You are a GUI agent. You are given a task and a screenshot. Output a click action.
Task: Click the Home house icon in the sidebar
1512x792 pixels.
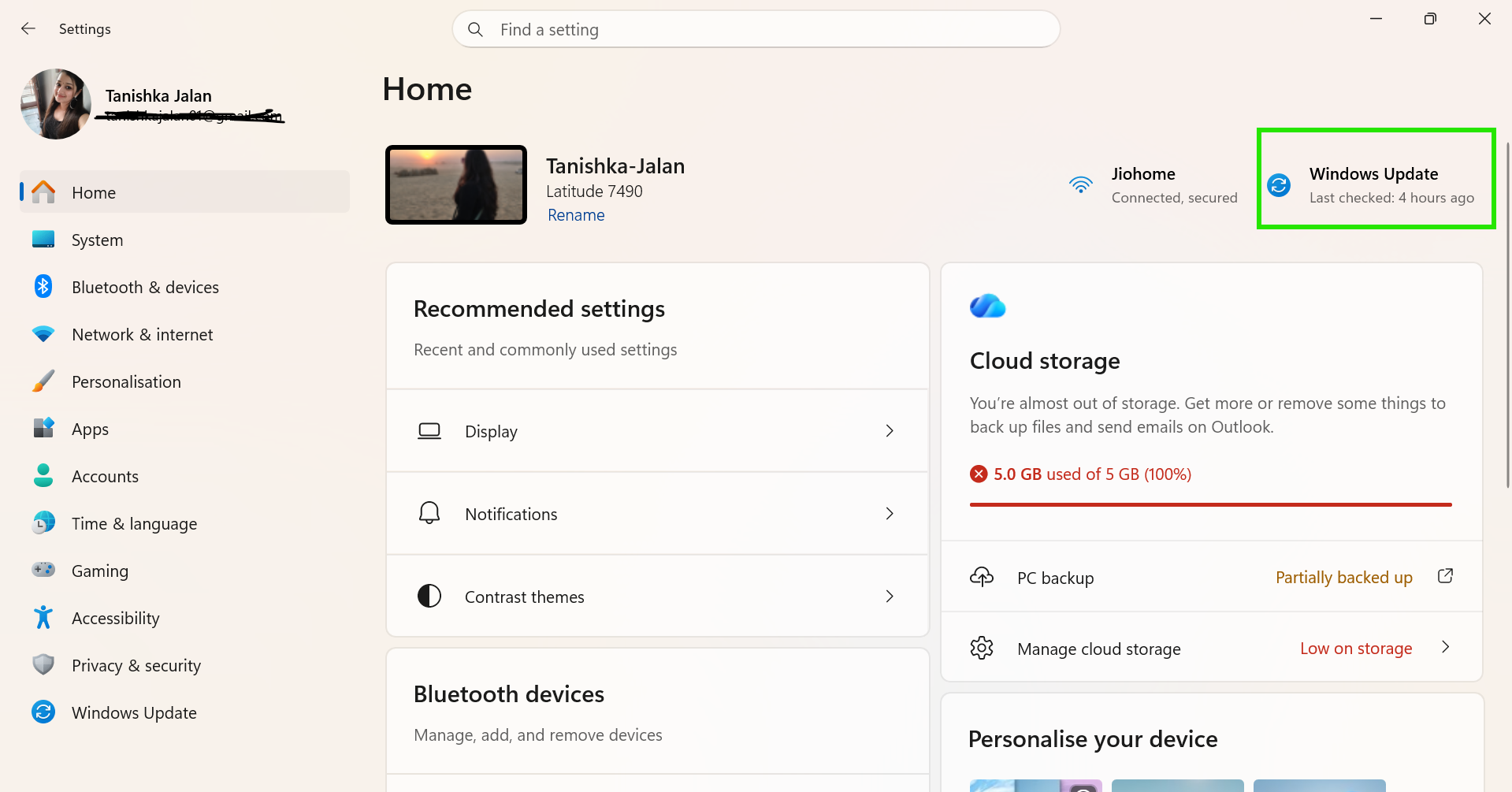click(43, 192)
